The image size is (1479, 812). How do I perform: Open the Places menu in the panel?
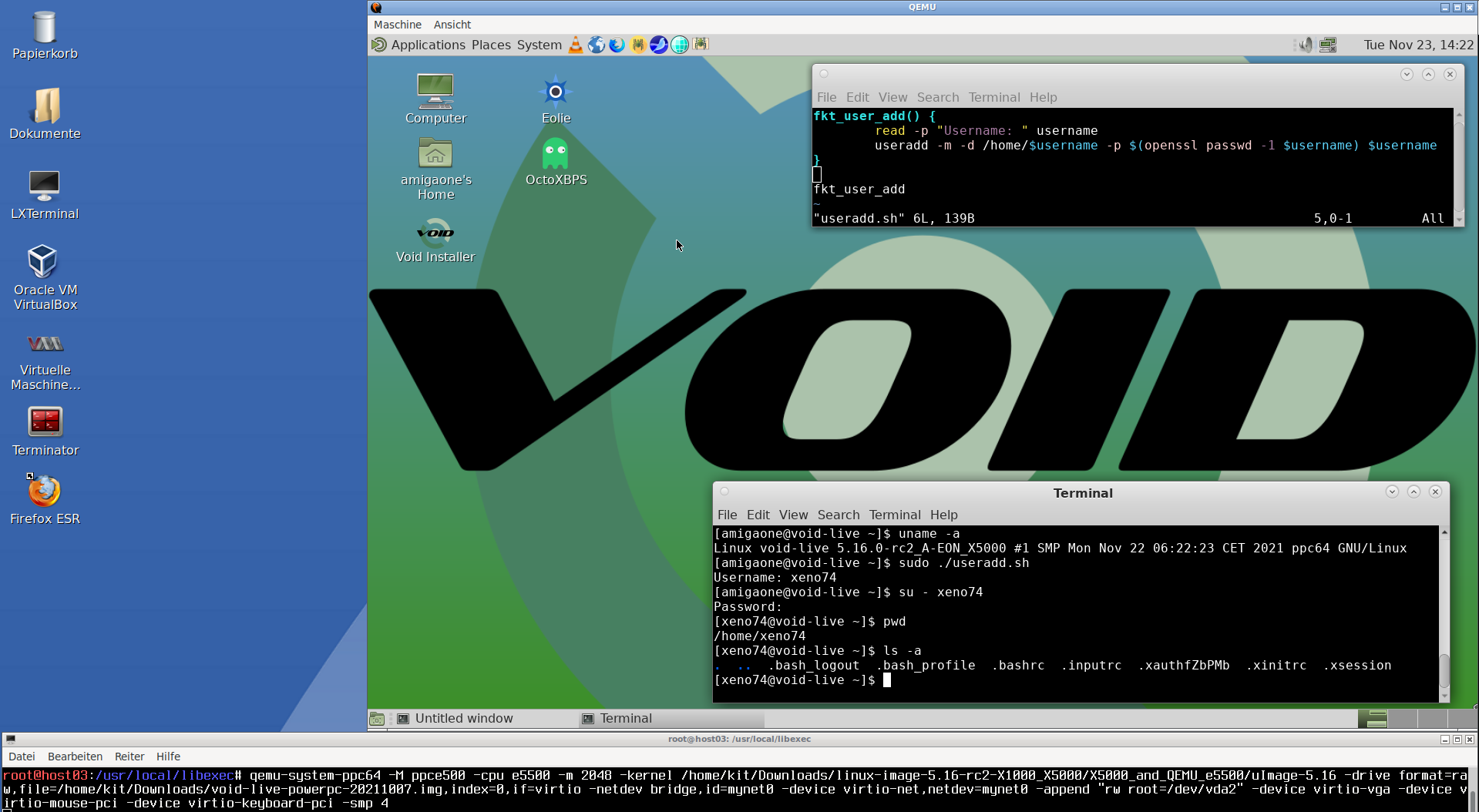tap(491, 45)
